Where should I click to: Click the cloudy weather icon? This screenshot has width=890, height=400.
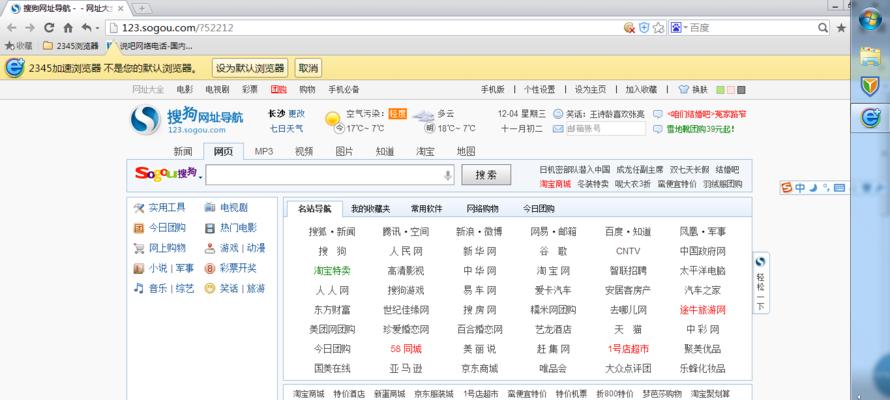coord(423,116)
